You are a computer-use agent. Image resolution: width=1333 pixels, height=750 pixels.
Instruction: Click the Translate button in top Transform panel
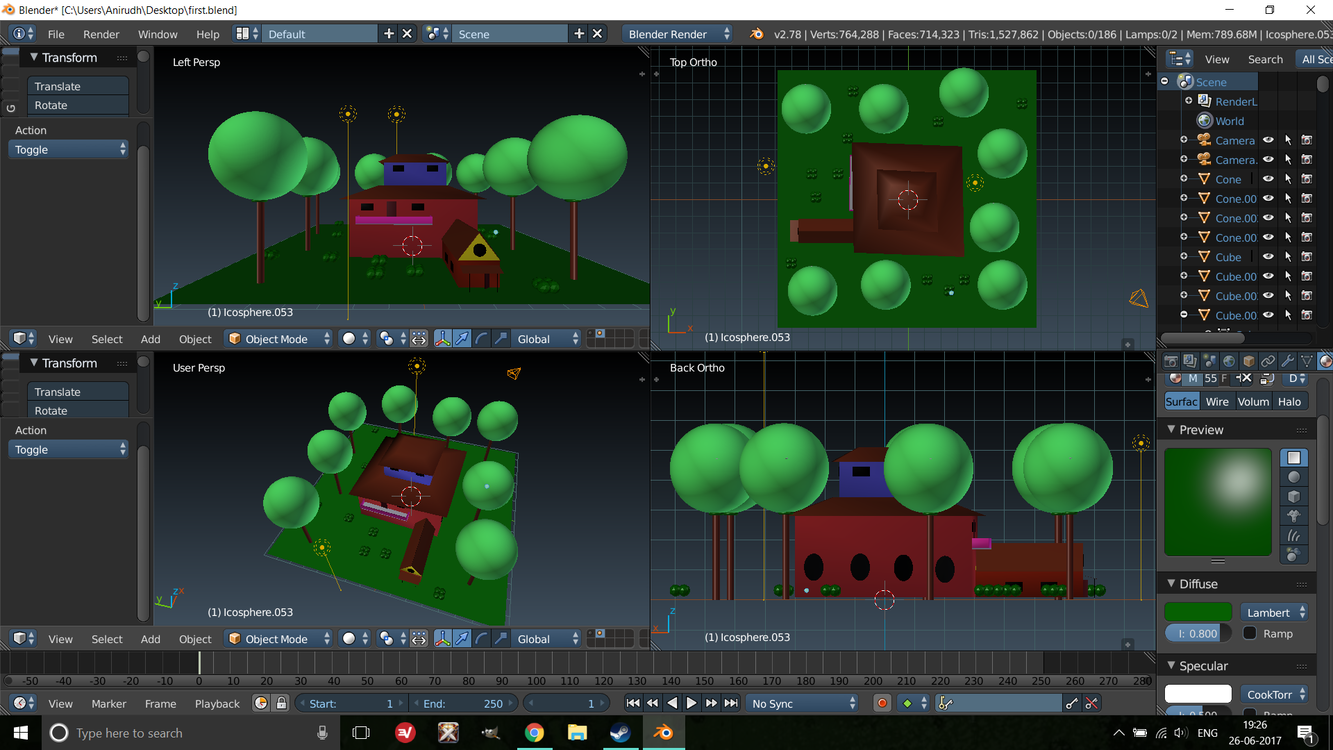tap(78, 86)
